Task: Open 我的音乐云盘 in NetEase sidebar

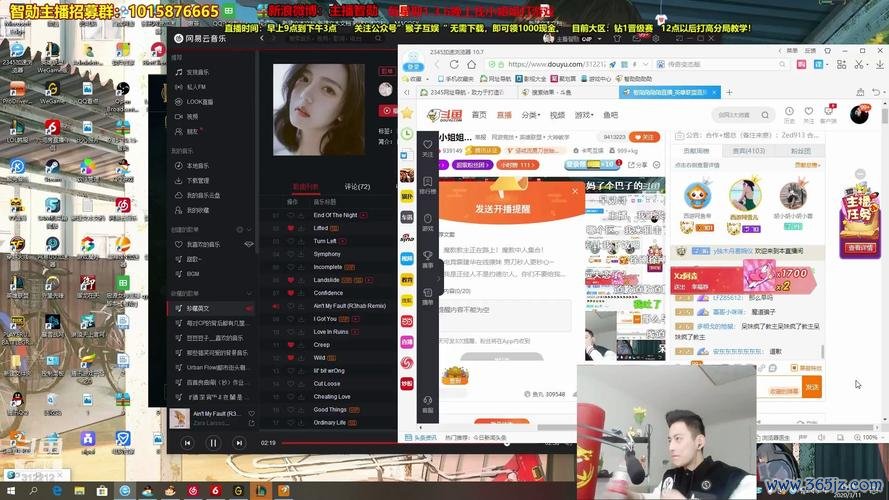Action: 197,195
